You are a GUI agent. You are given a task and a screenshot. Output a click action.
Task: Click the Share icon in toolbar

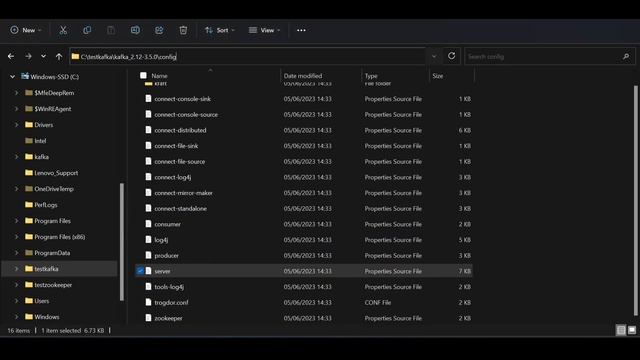[159, 30]
